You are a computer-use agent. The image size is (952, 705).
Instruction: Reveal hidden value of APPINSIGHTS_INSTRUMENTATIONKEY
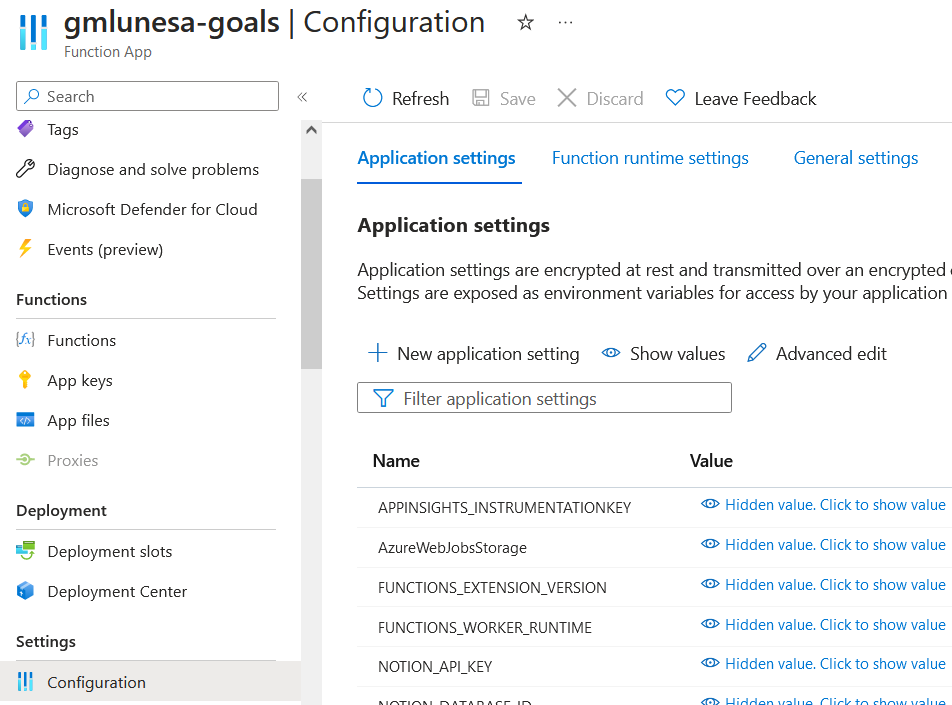point(823,505)
